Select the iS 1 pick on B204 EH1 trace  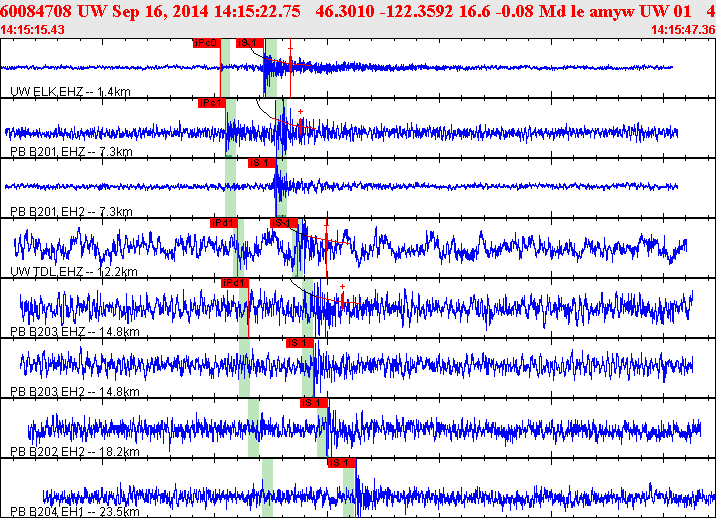click(341, 463)
